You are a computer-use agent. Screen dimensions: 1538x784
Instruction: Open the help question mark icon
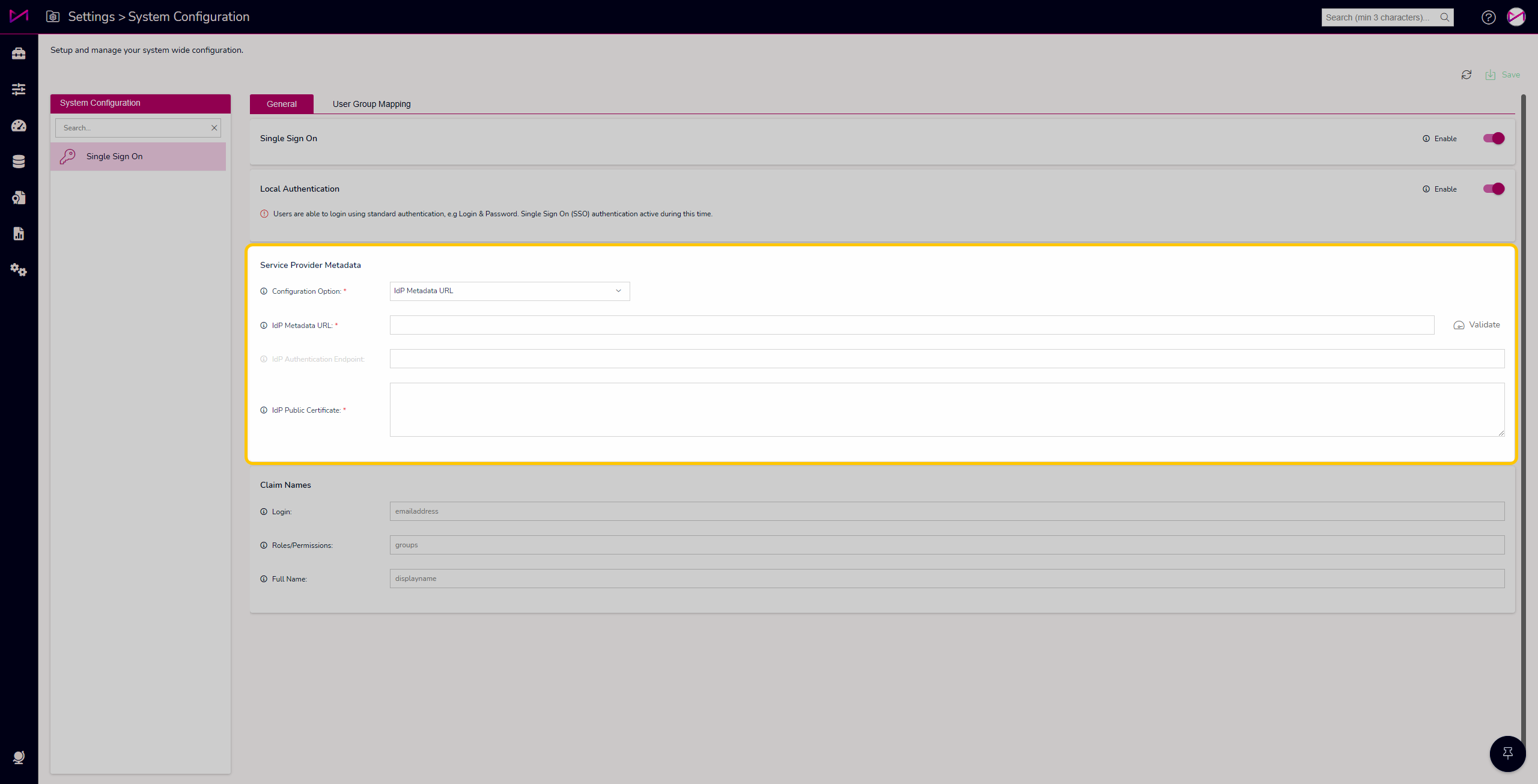coord(1488,17)
